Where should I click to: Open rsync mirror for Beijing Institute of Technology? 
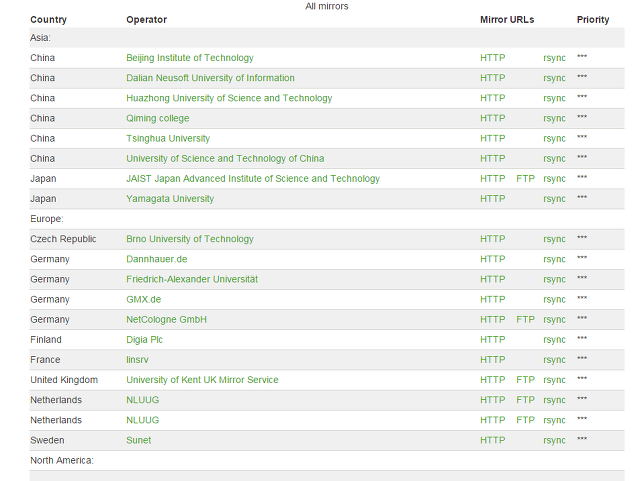pyautogui.click(x=554, y=58)
